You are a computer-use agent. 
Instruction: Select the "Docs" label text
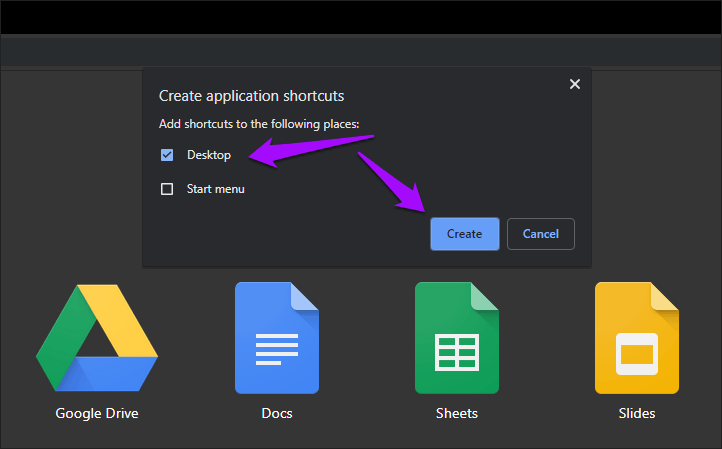277,413
